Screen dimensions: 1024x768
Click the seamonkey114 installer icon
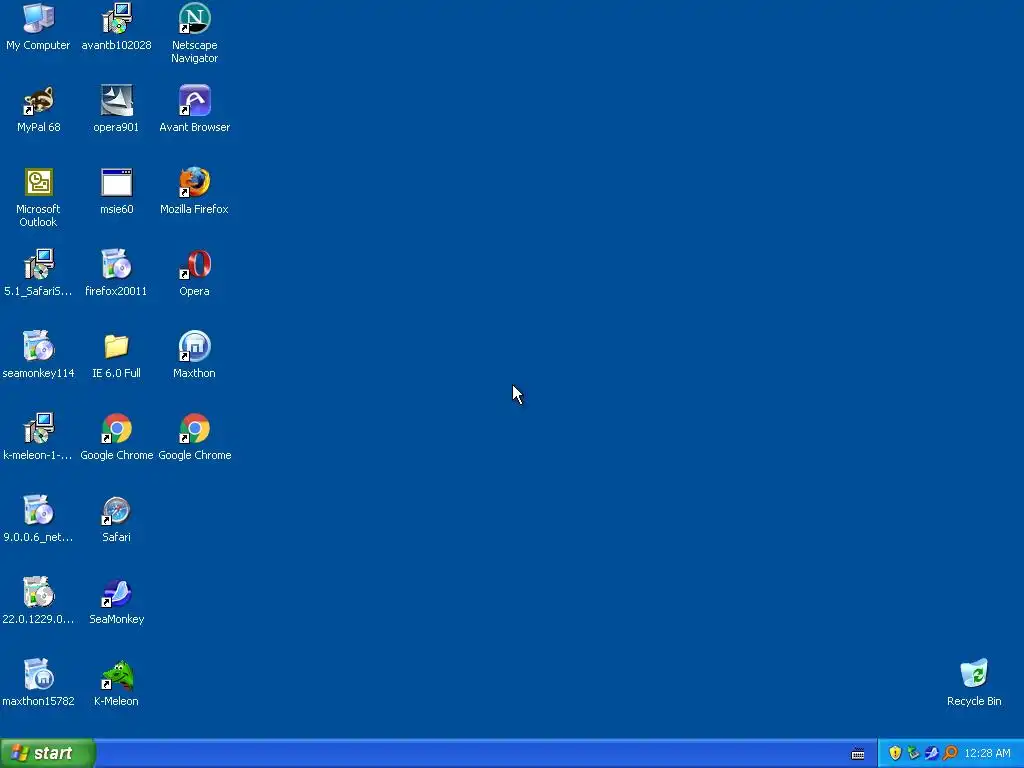click(x=38, y=346)
